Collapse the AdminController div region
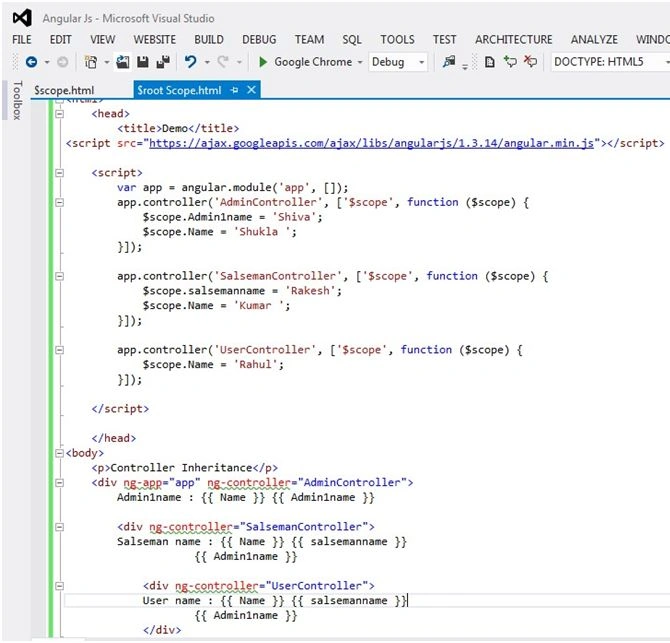 59,483
